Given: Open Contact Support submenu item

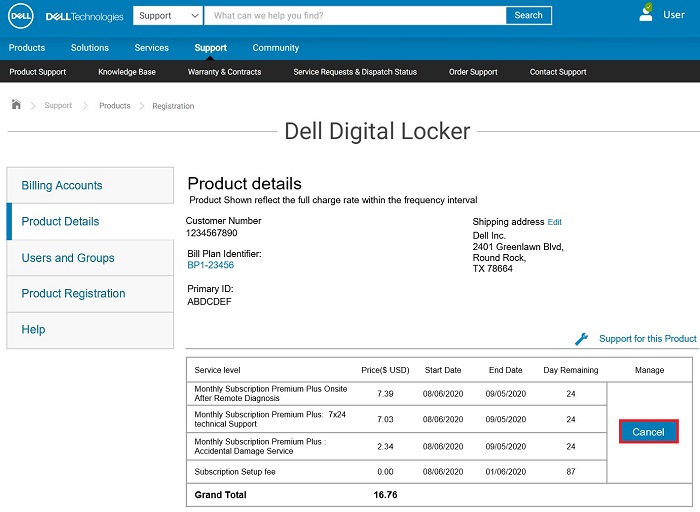Looking at the screenshot, I should click(558, 72).
